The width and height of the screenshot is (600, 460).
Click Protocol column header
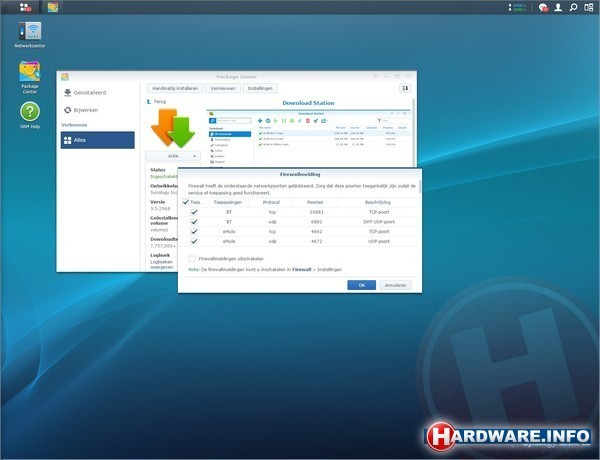pos(271,202)
